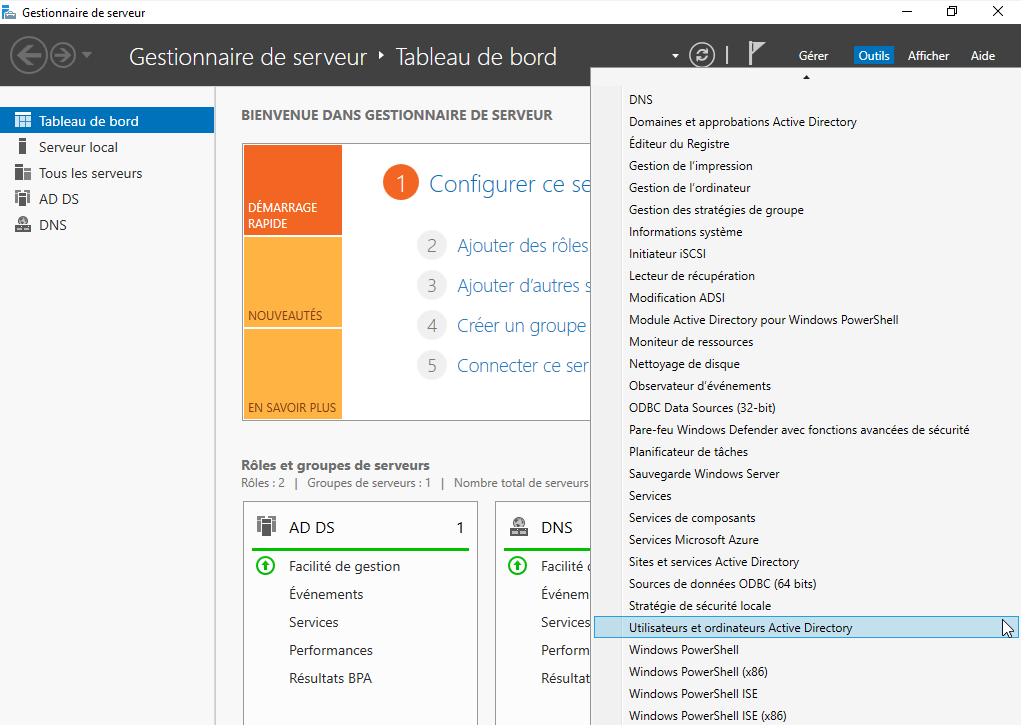Open Observateur d'événements from tools list
This screenshot has width=1021, height=725.
(699, 386)
